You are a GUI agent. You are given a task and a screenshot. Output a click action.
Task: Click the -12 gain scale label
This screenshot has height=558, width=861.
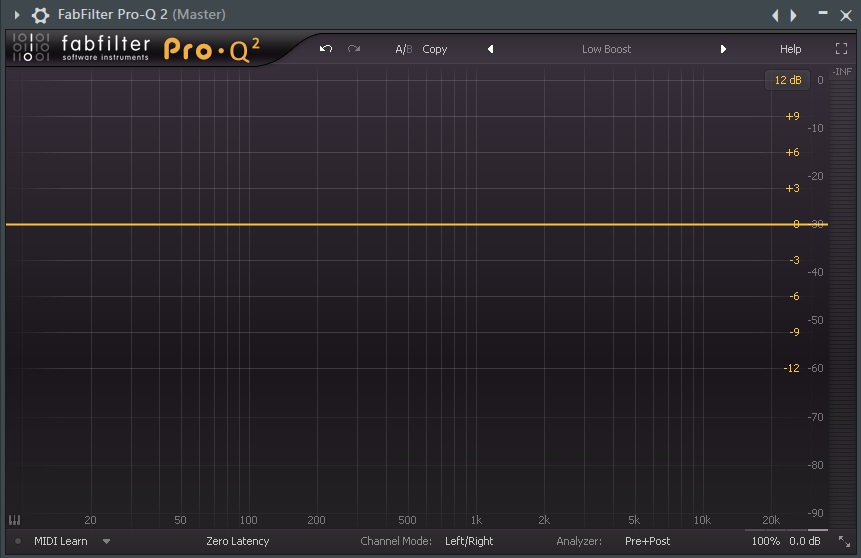coord(791,369)
